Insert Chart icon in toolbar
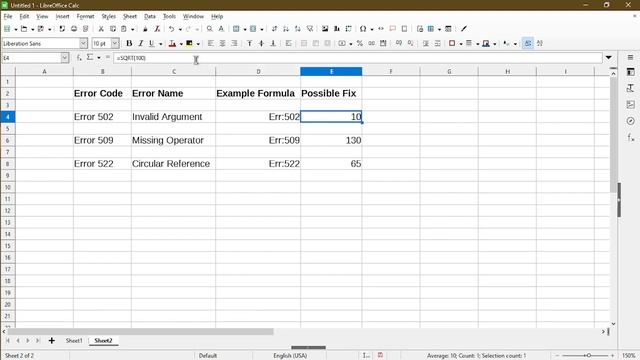Image resolution: width=640 pixels, height=360 pixels. tap(337, 29)
